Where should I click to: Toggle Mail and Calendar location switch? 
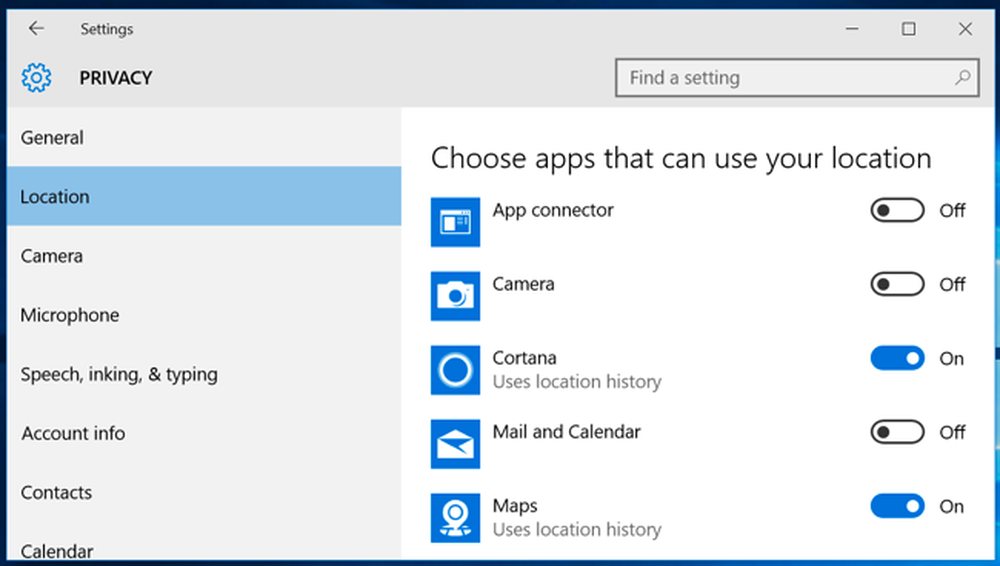pyautogui.click(x=897, y=432)
